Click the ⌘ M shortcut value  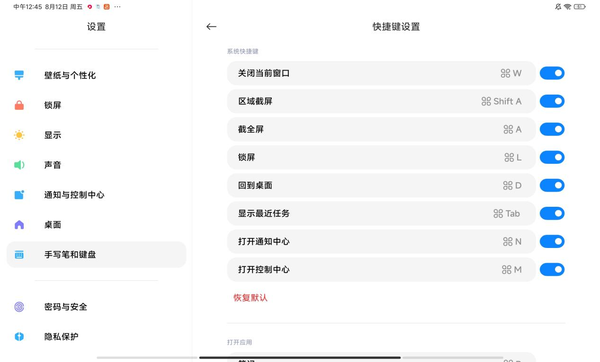[512, 269]
